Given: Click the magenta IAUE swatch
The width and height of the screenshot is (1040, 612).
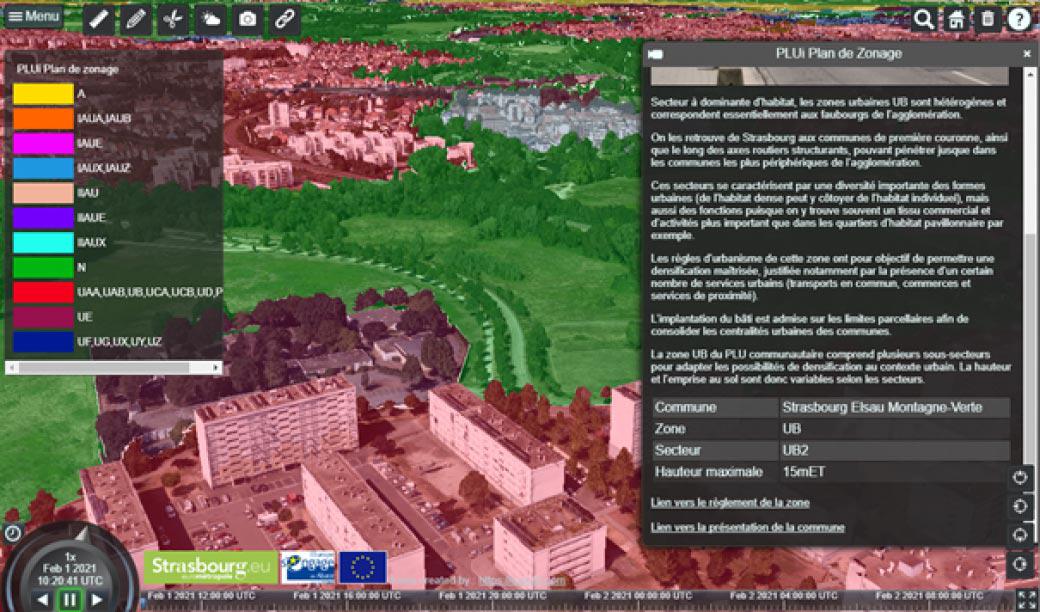Looking at the screenshot, I should coord(43,143).
